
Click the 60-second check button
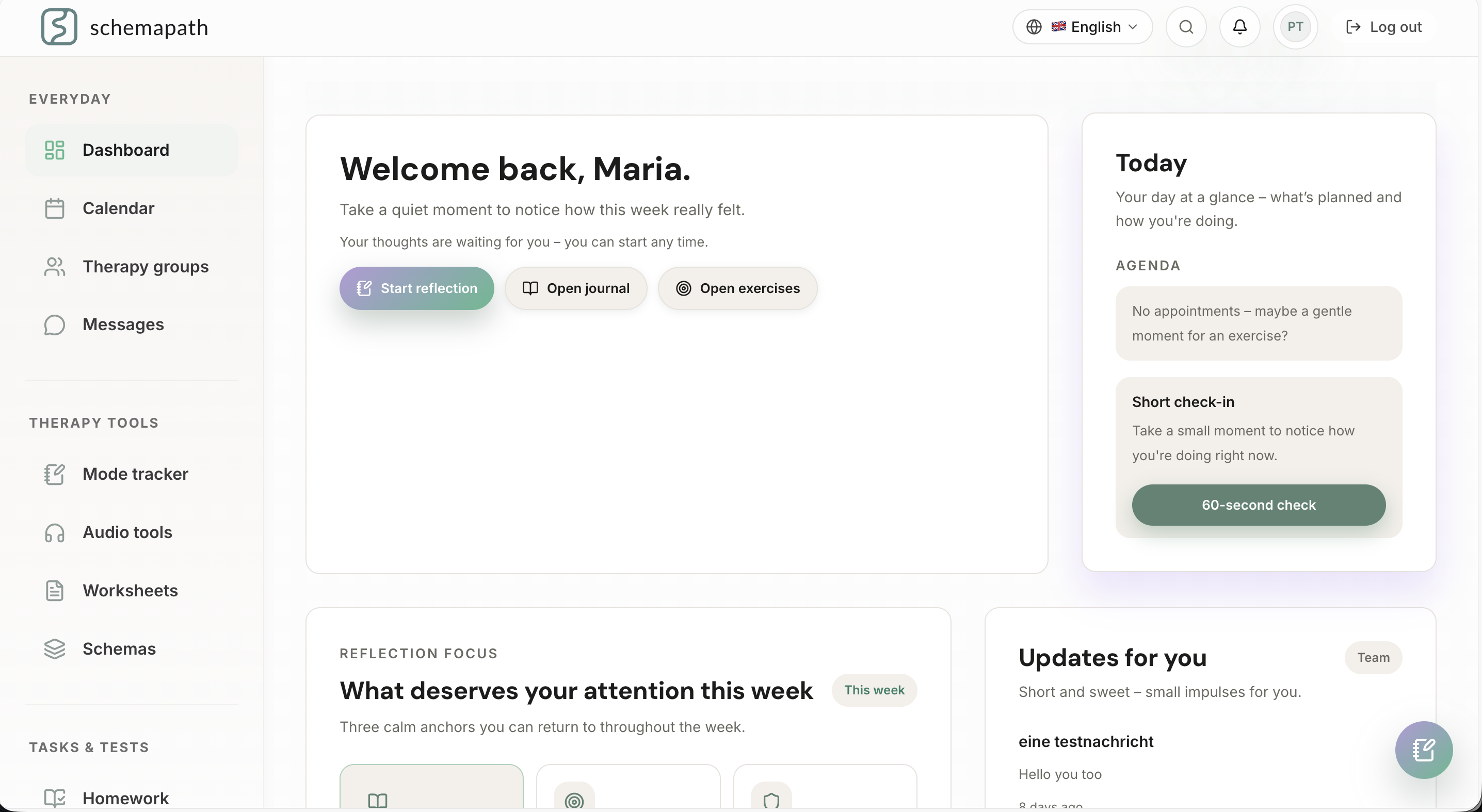point(1258,505)
